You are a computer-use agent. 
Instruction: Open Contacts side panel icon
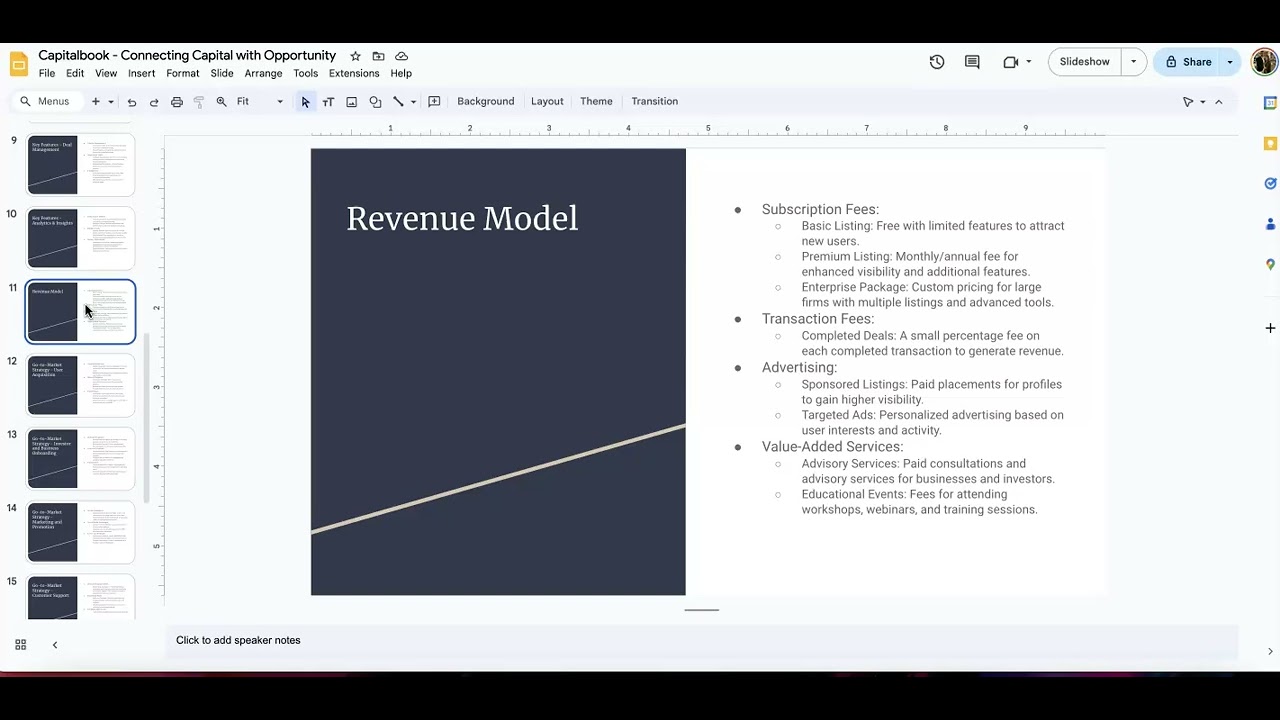pos(1270,224)
